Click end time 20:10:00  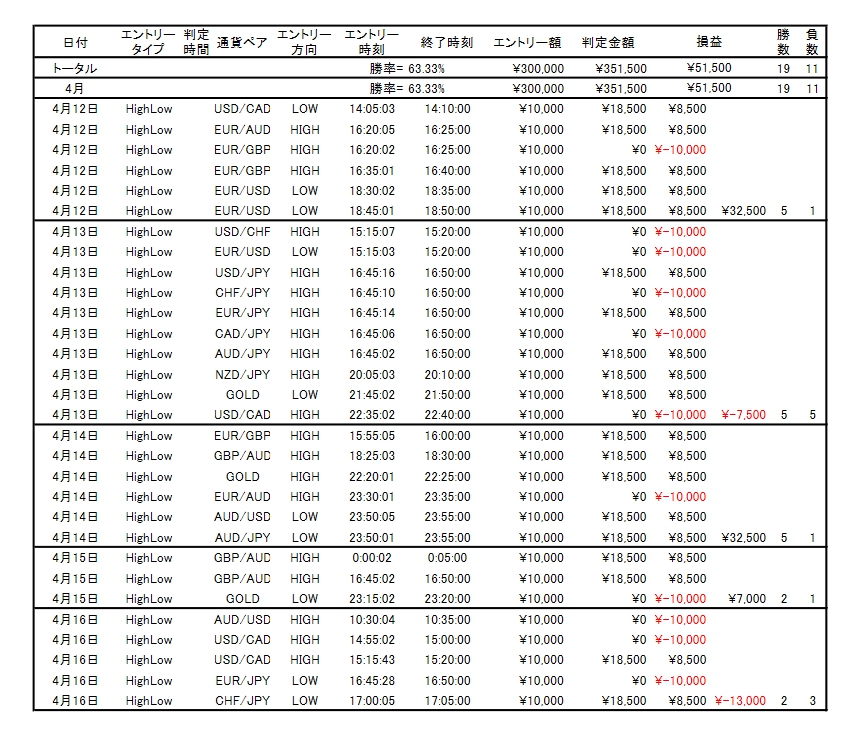pos(447,375)
